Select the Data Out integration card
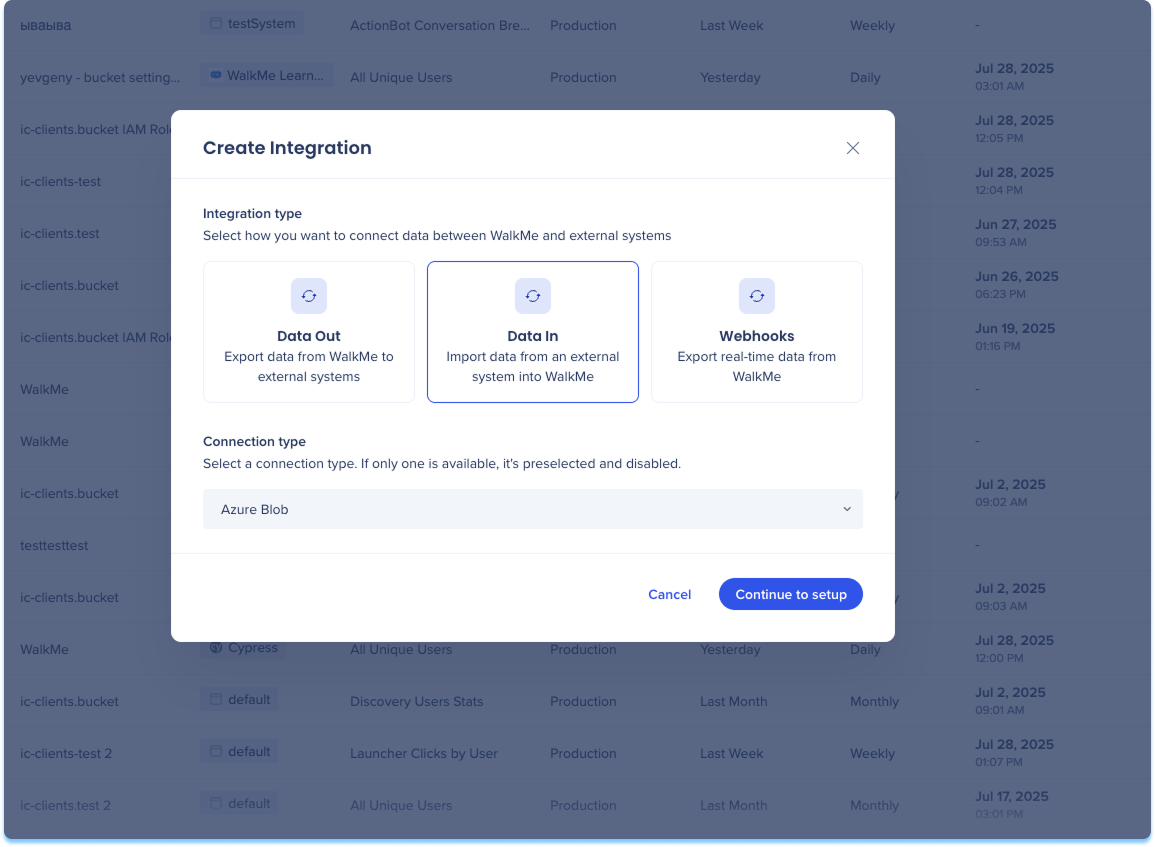Image resolution: width=1155 pixels, height=847 pixels. 309,331
